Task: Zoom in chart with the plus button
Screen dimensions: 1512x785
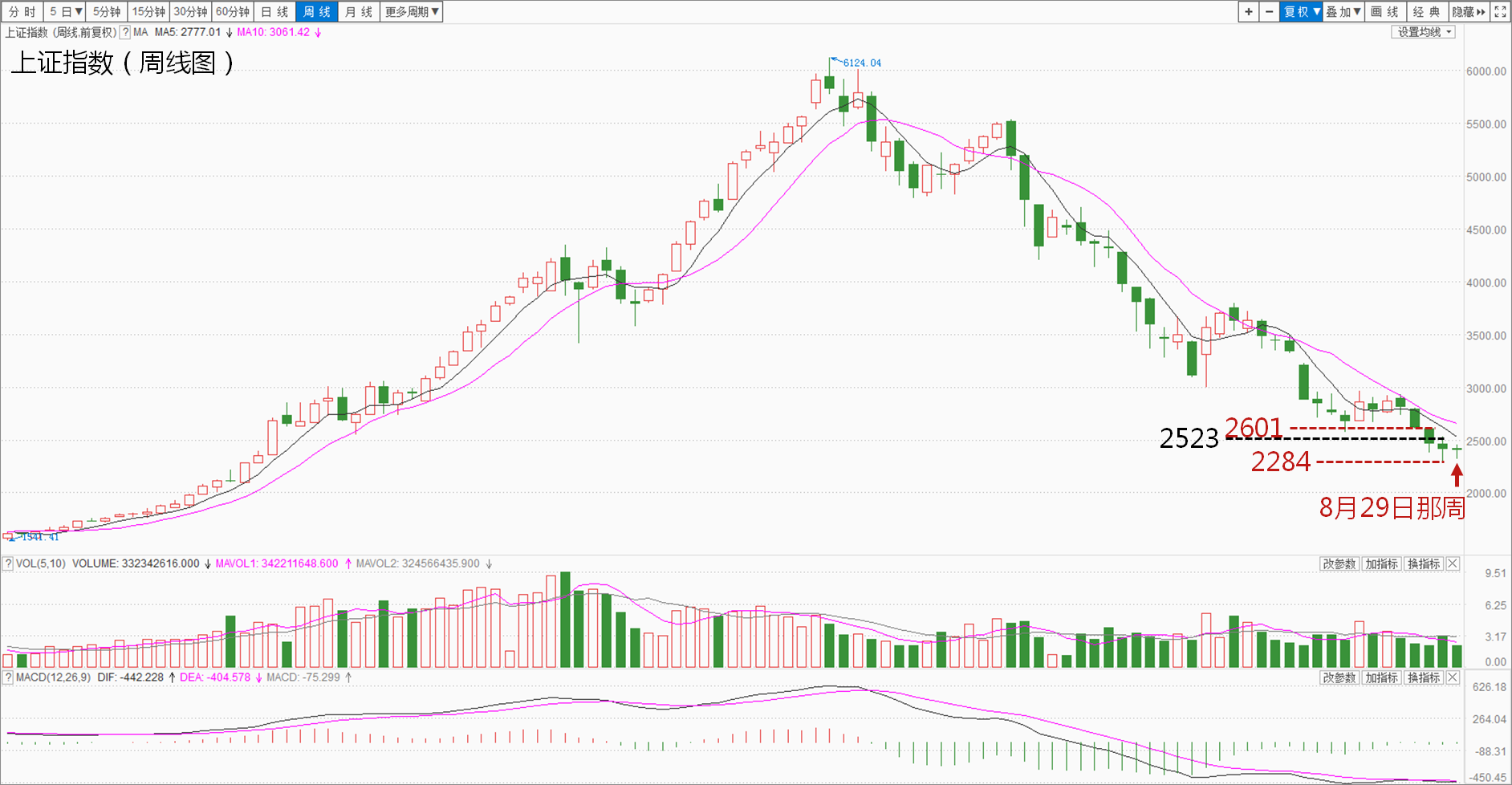Action: (1249, 12)
